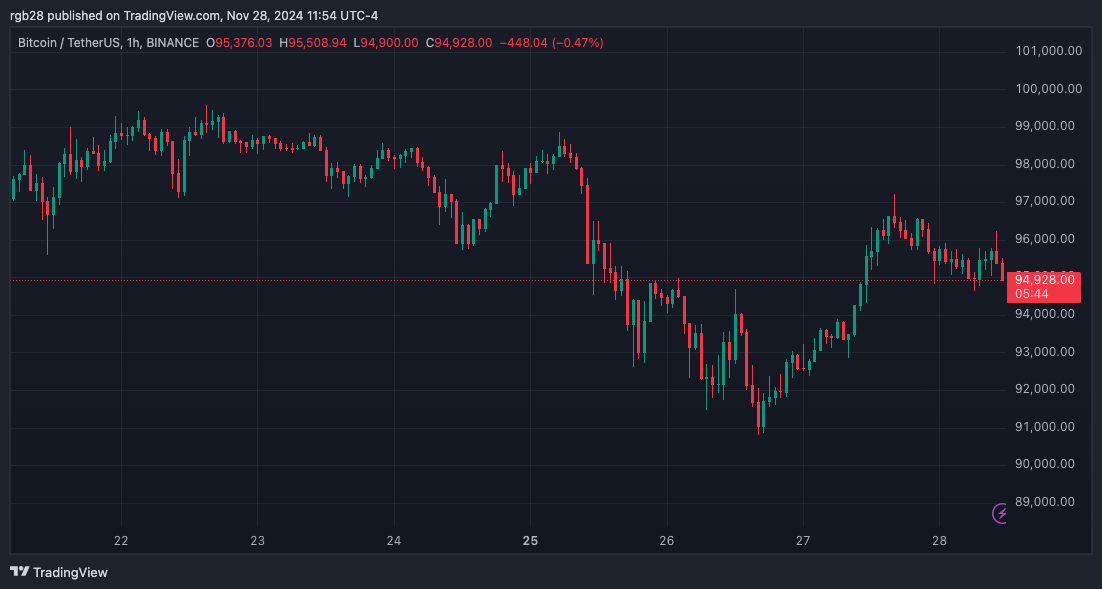Select the 22 date axis label

coord(122,541)
